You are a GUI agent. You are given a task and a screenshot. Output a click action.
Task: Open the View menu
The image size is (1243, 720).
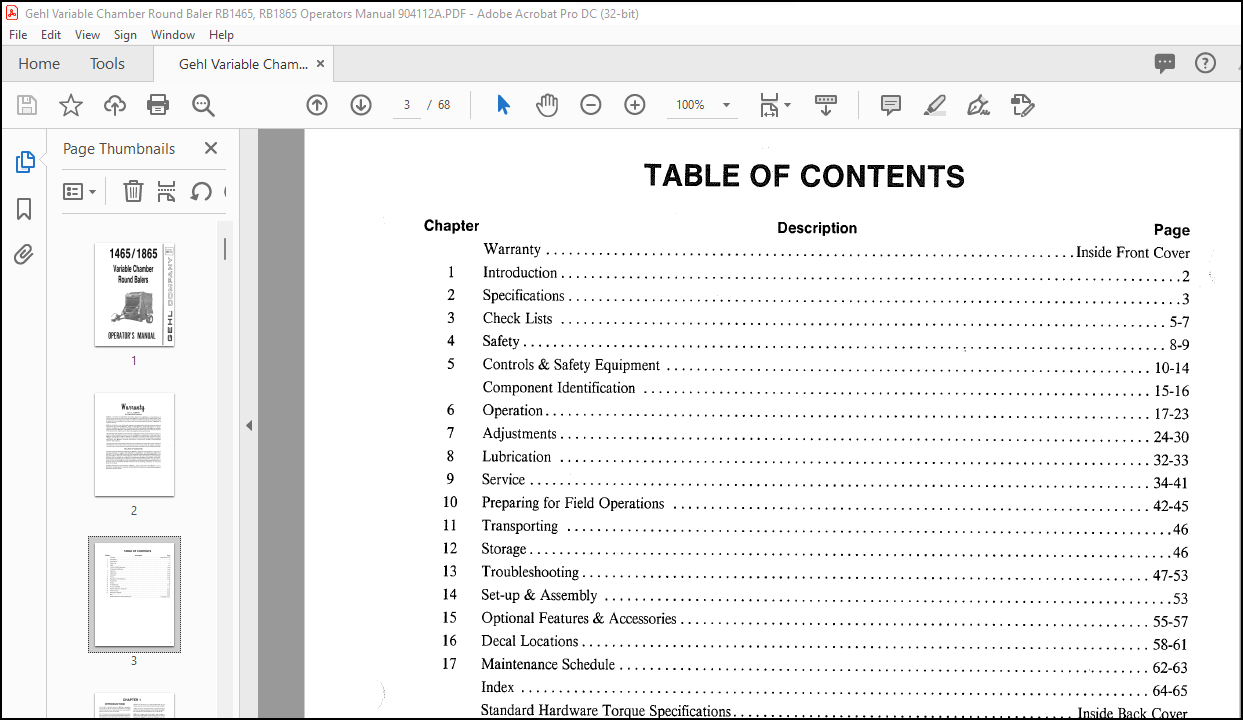click(x=88, y=34)
